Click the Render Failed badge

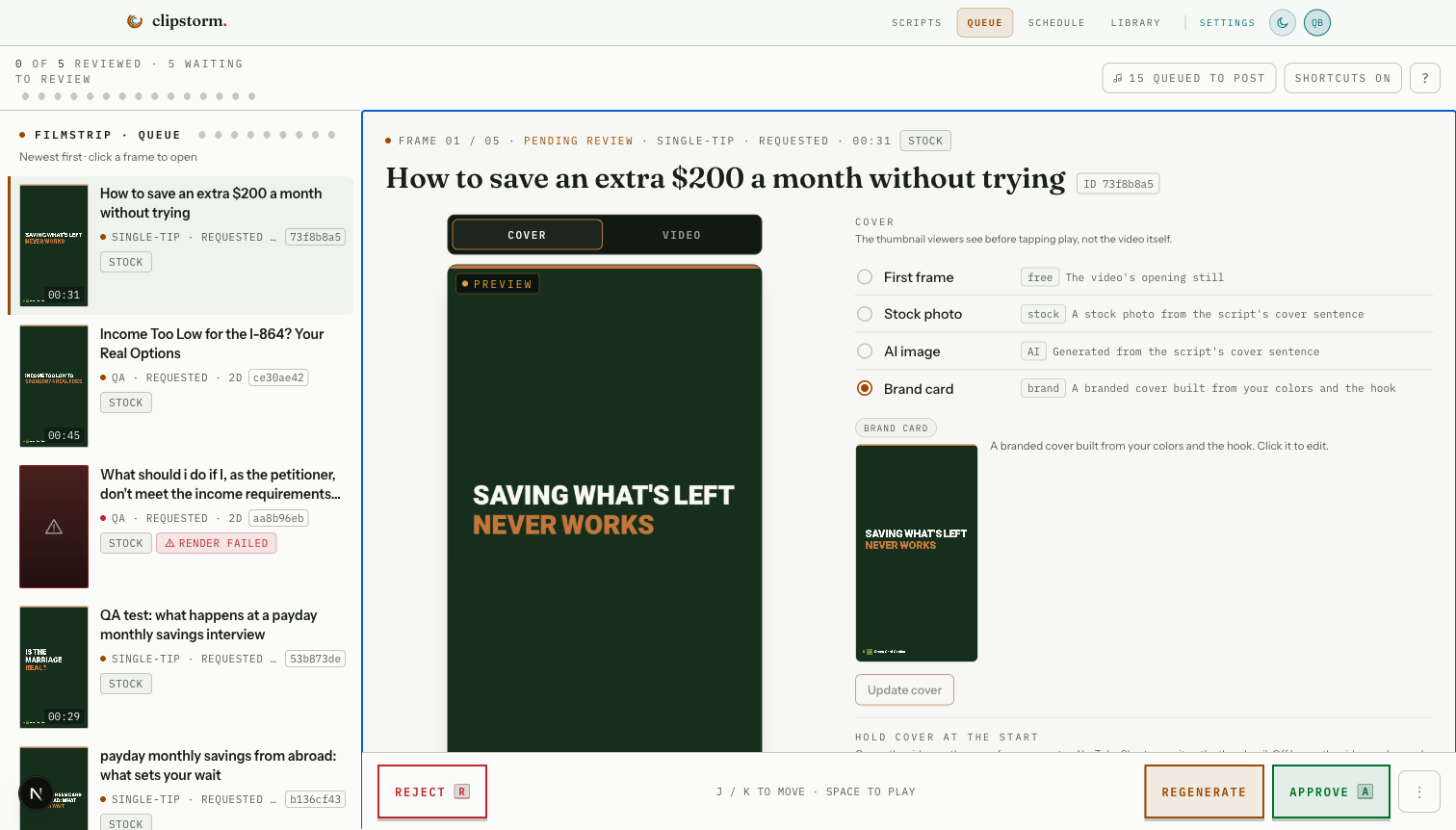(x=217, y=543)
